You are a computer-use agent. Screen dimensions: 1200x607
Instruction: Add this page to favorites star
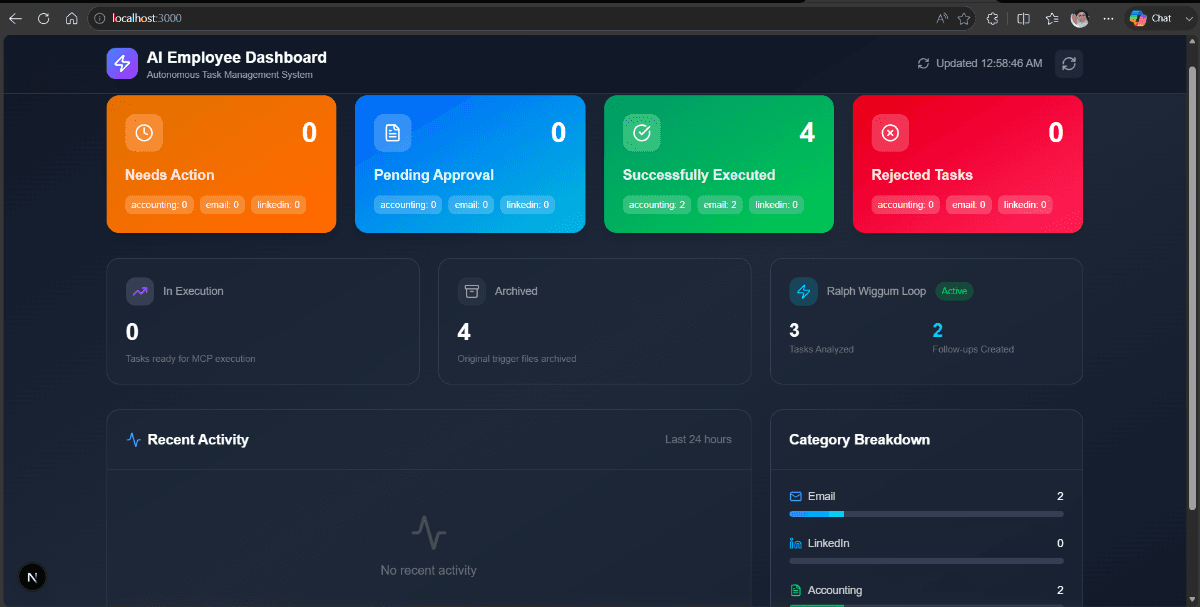point(964,18)
